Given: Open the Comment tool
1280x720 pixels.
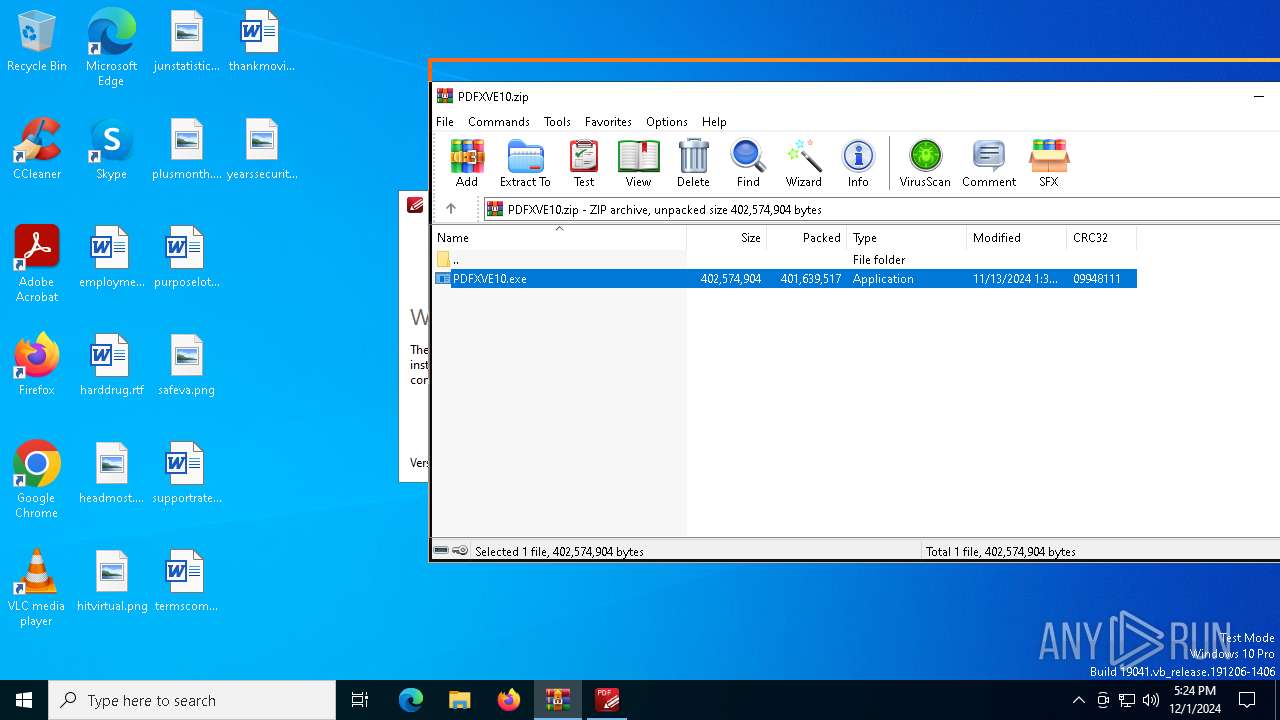Looking at the screenshot, I should (989, 163).
